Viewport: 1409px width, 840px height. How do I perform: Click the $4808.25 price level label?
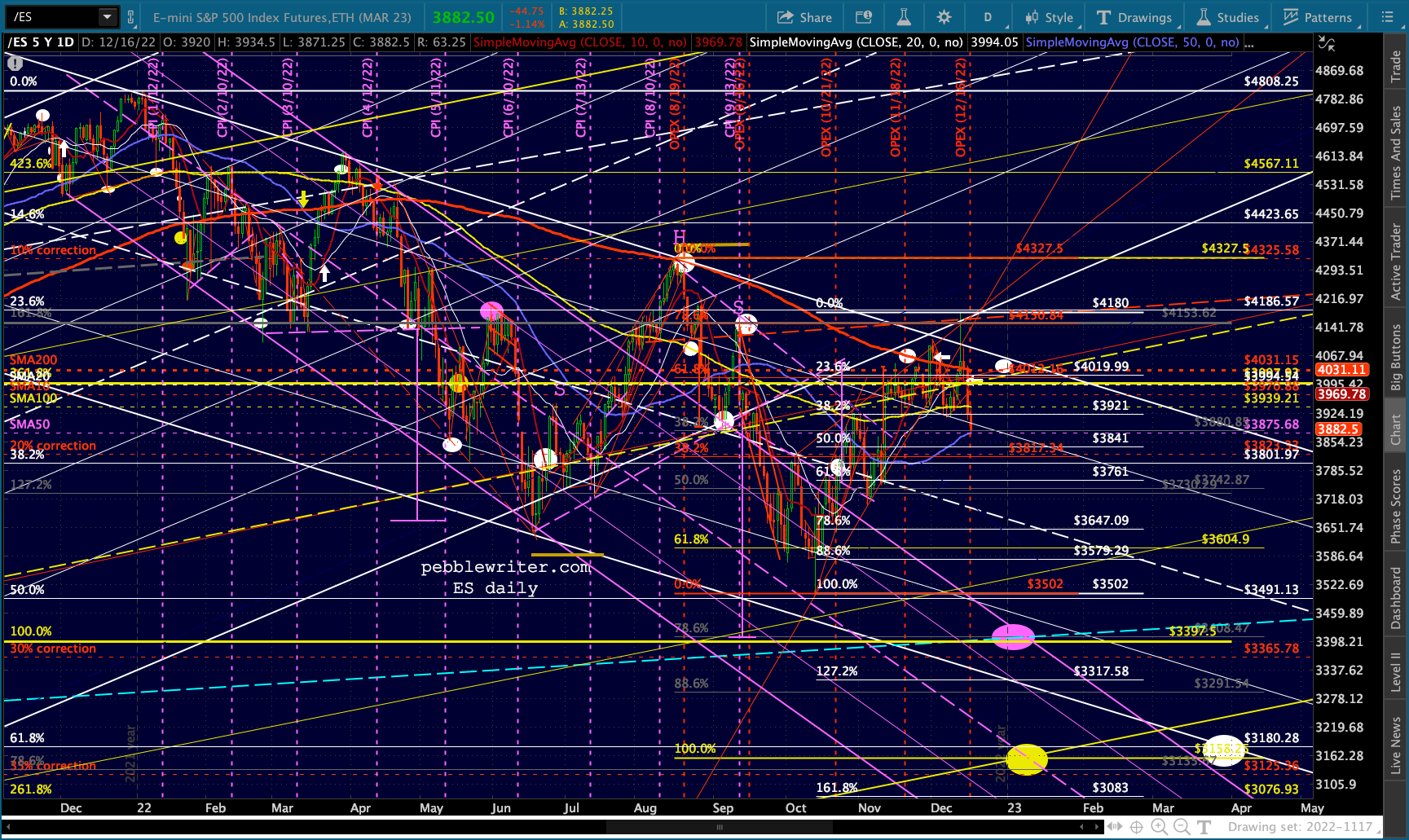1271,81
